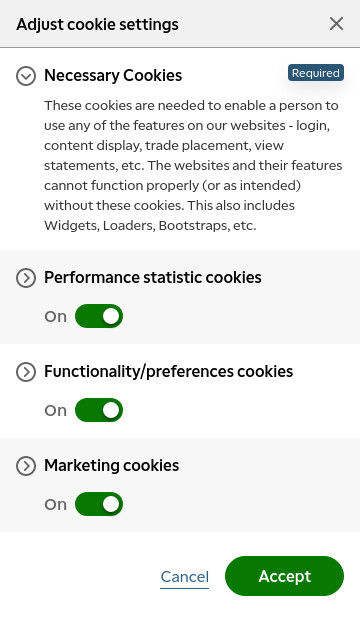Switch off the Marketing cookies toggle
This screenshot has width=360, height=640.
tap(99, 504)
